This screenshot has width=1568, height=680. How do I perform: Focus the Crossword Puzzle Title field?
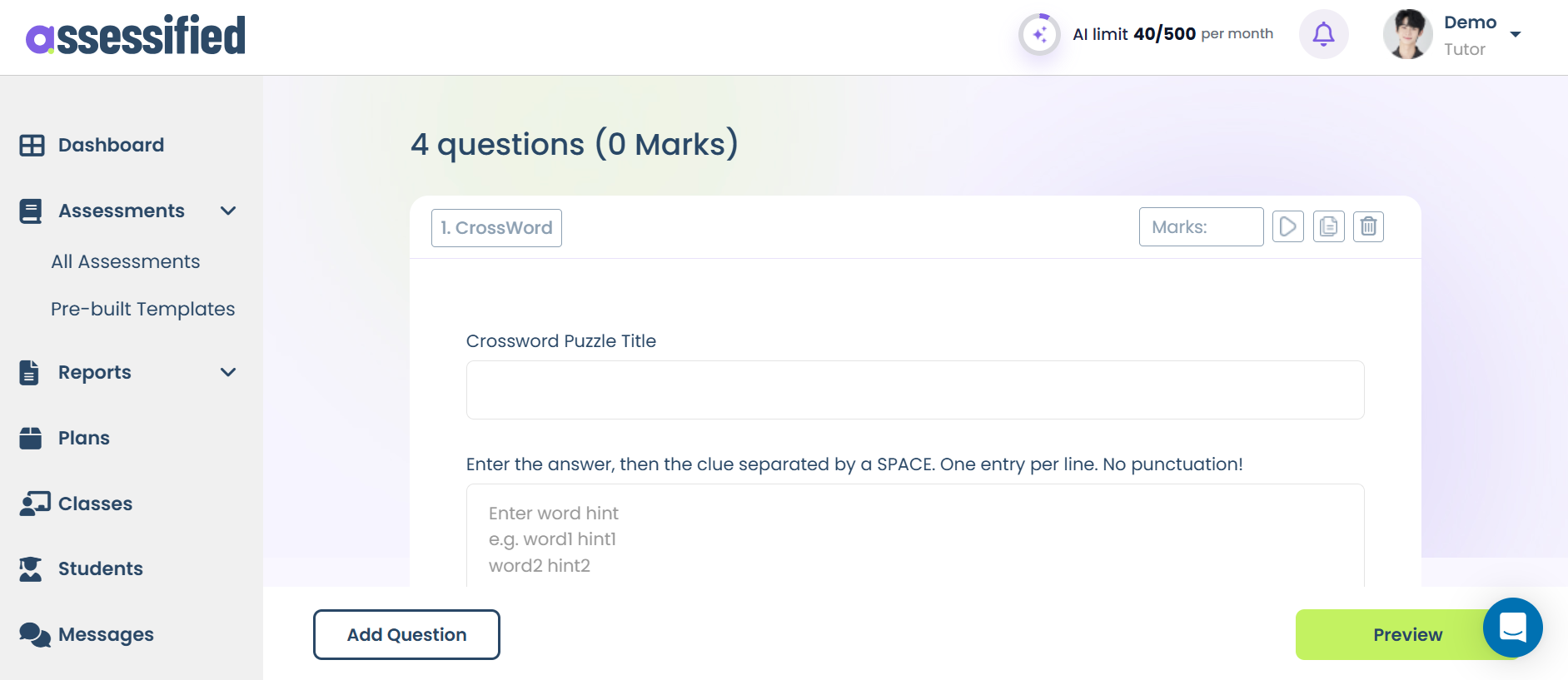tap(914, 390)
